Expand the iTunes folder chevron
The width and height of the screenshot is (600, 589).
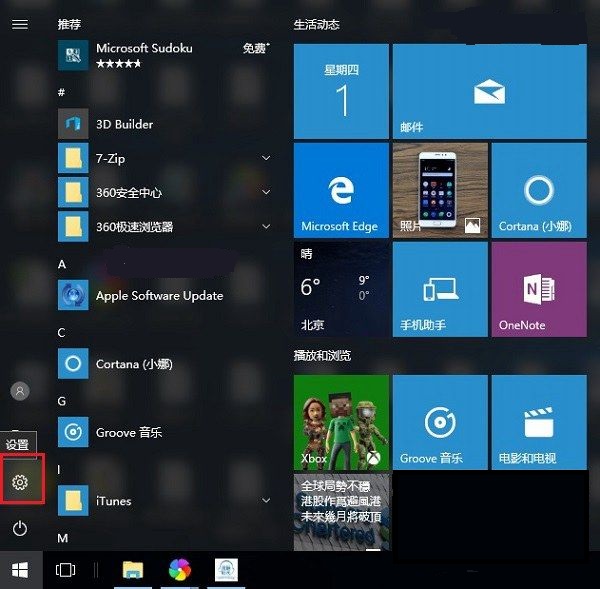[x=266, y=500]
